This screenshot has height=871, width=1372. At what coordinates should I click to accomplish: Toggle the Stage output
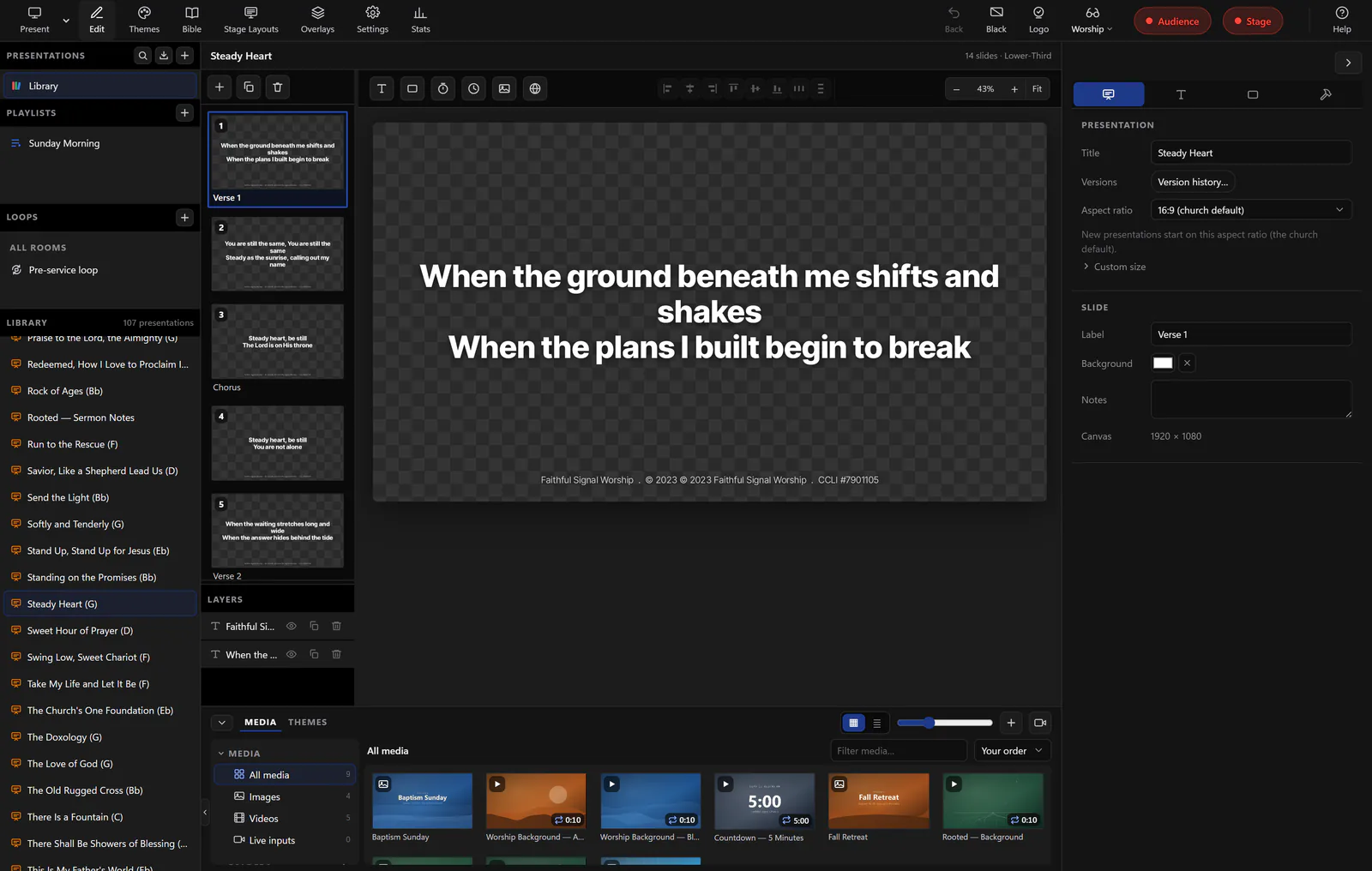(x=1253, y=21)
